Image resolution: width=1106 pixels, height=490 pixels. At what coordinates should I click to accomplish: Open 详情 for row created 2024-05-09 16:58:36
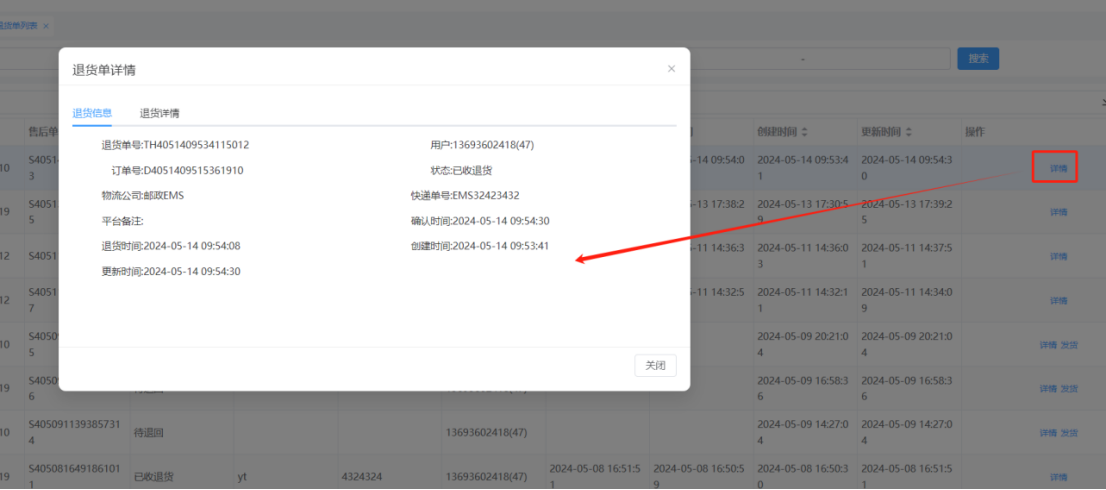coord(1048,388)
